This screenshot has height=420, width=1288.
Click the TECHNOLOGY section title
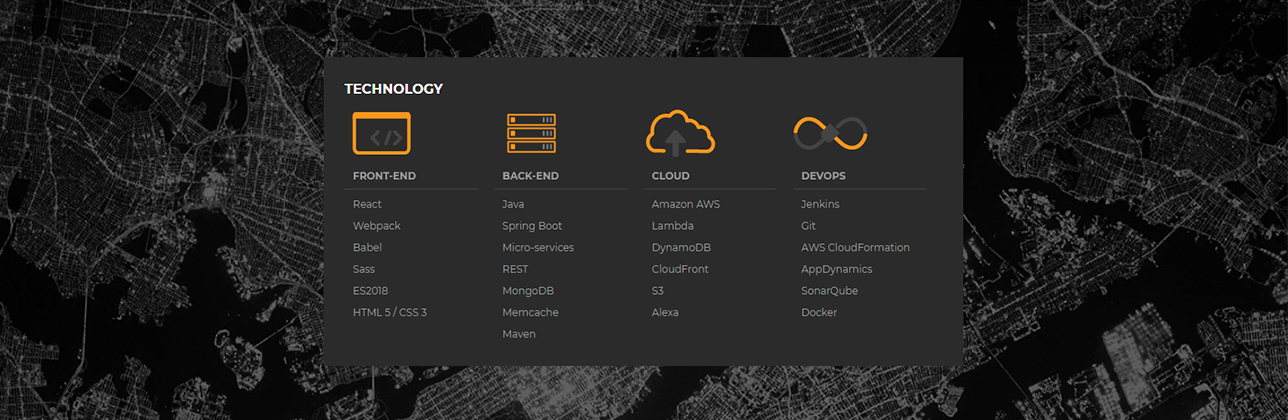(393, 89)
